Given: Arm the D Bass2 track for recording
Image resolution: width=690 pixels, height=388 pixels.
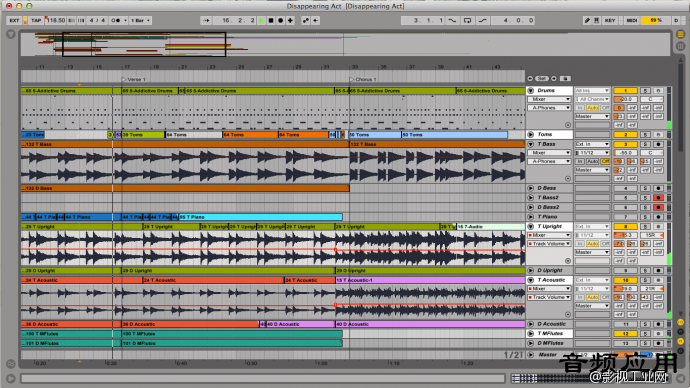Looking at the screenshot, I should pos(658,207).
